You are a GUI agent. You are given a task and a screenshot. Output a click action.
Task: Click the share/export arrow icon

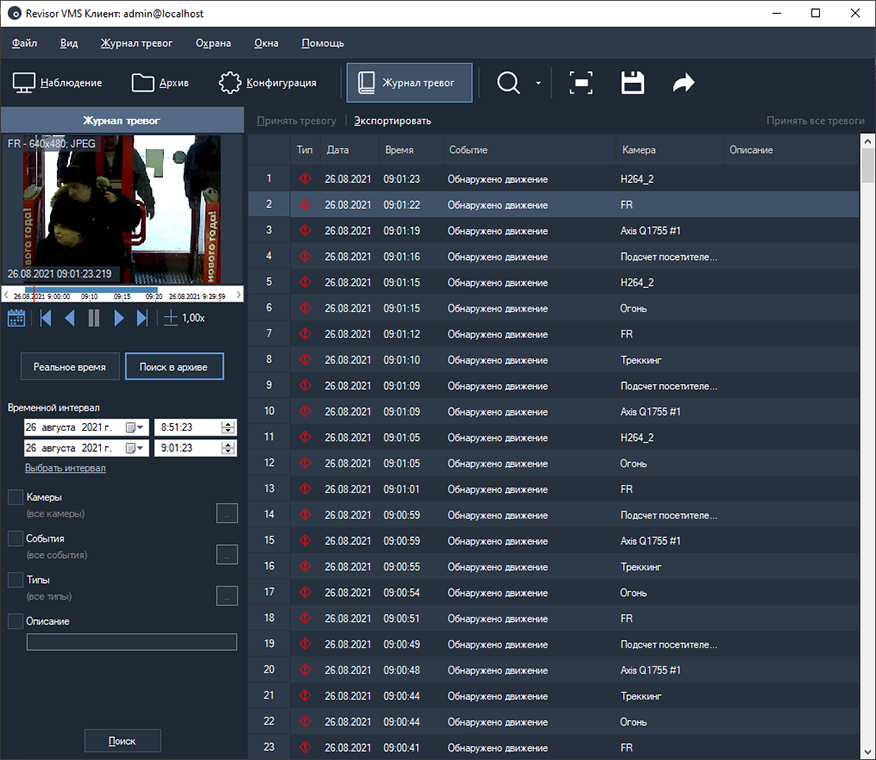683,83
